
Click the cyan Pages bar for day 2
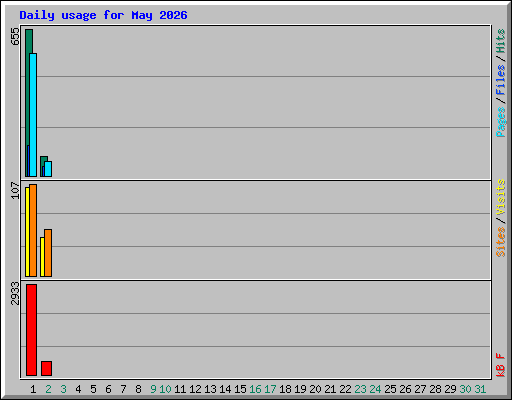click(x=48, y=169)
